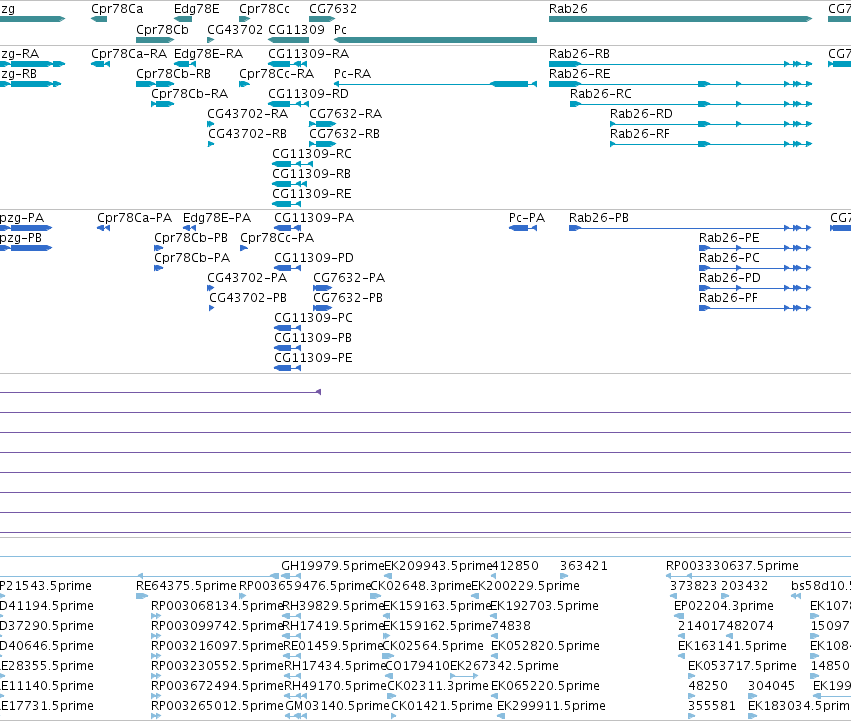Click the Cpr78Ca-RA transcript label
The width and height of the screenshot is (851, 721).
129,54
